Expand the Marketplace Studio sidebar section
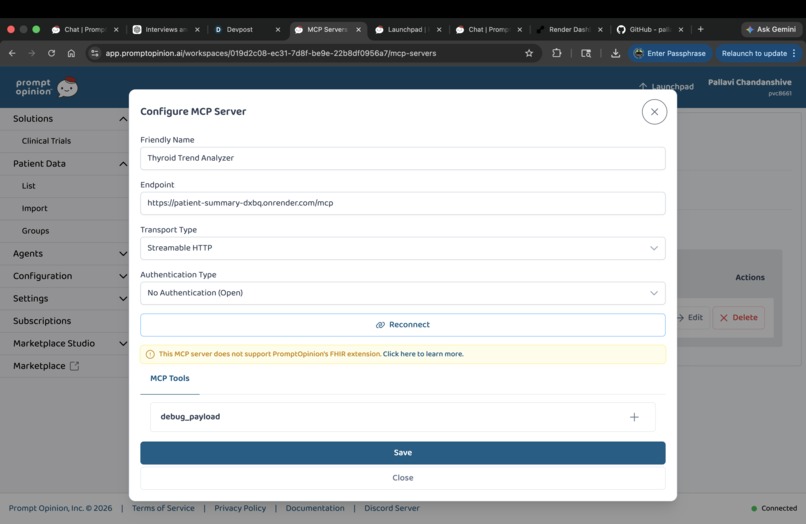806x524 pixels. [x=123, y=344]
